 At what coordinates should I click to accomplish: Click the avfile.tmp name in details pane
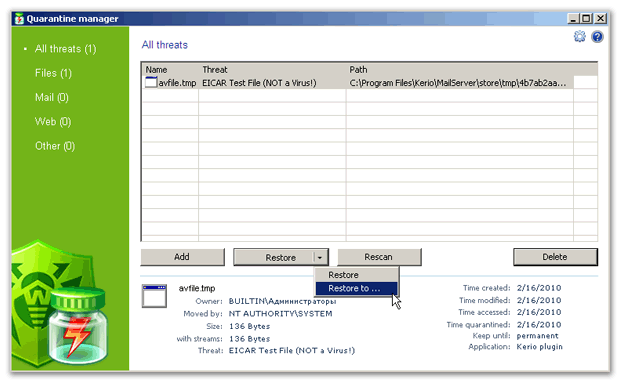[197, 288]
